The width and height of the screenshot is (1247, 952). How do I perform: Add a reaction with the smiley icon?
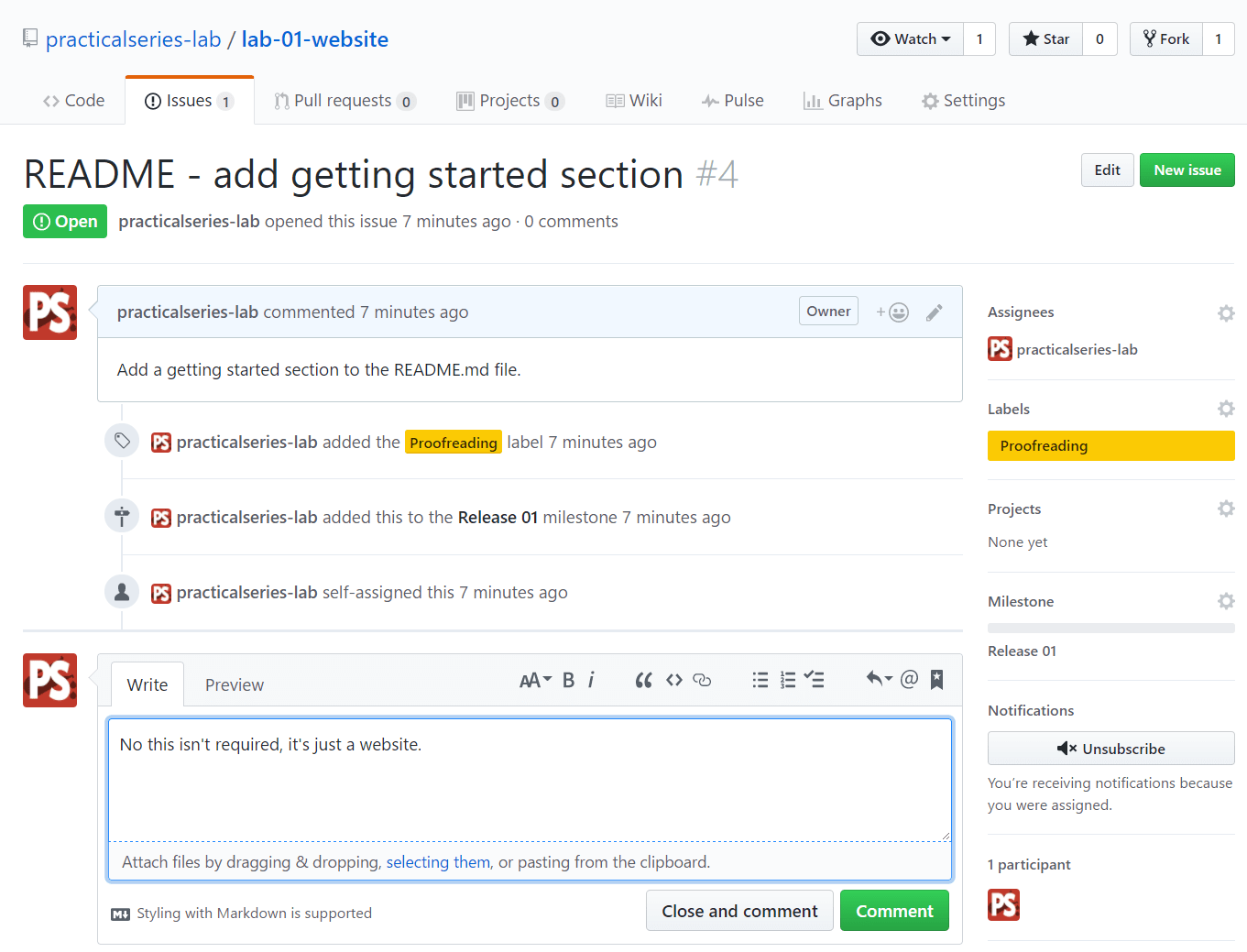[892, 312]
